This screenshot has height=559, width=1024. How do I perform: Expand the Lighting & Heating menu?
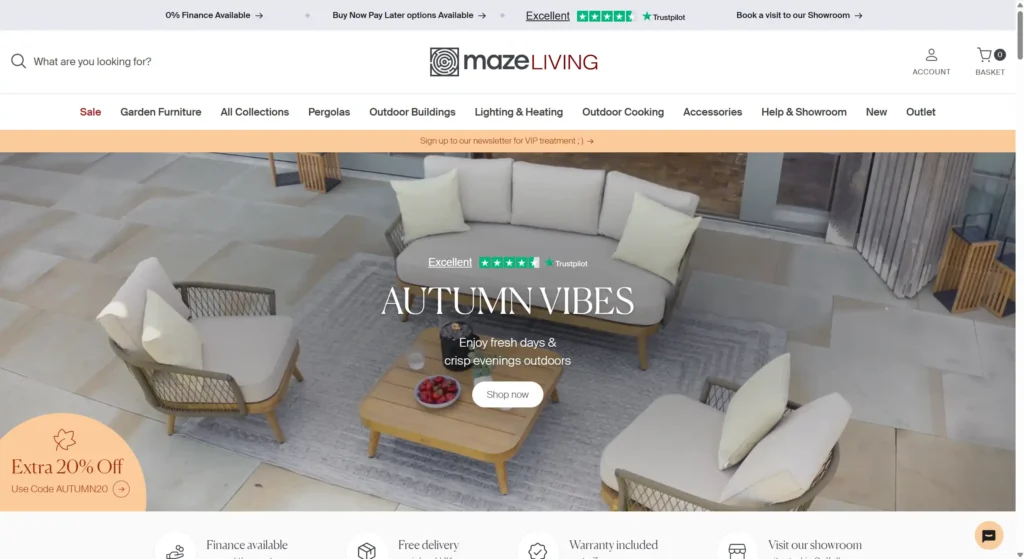coord(519,112)
